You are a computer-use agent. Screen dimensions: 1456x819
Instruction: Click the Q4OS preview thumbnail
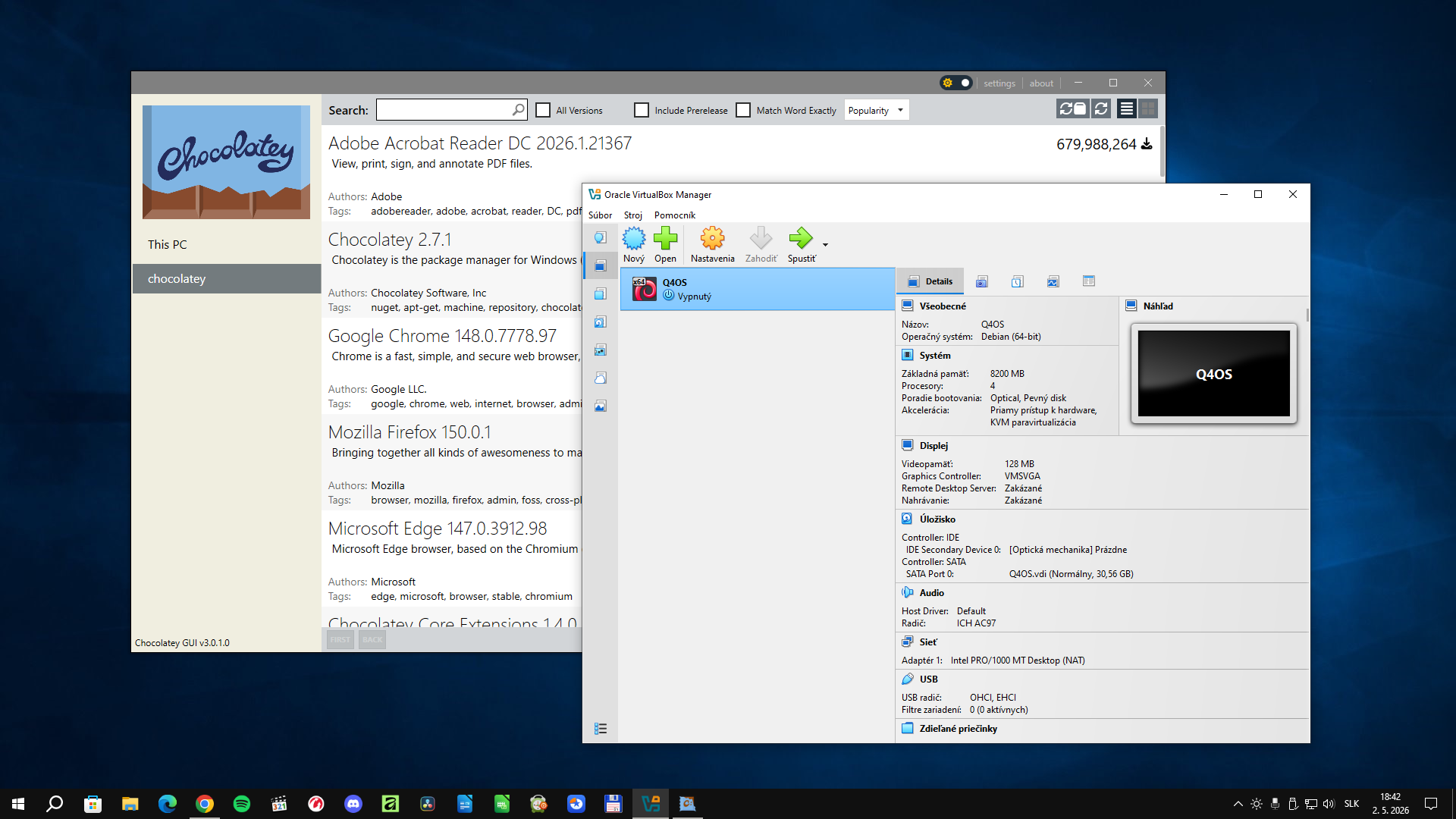pos(1213,373)
